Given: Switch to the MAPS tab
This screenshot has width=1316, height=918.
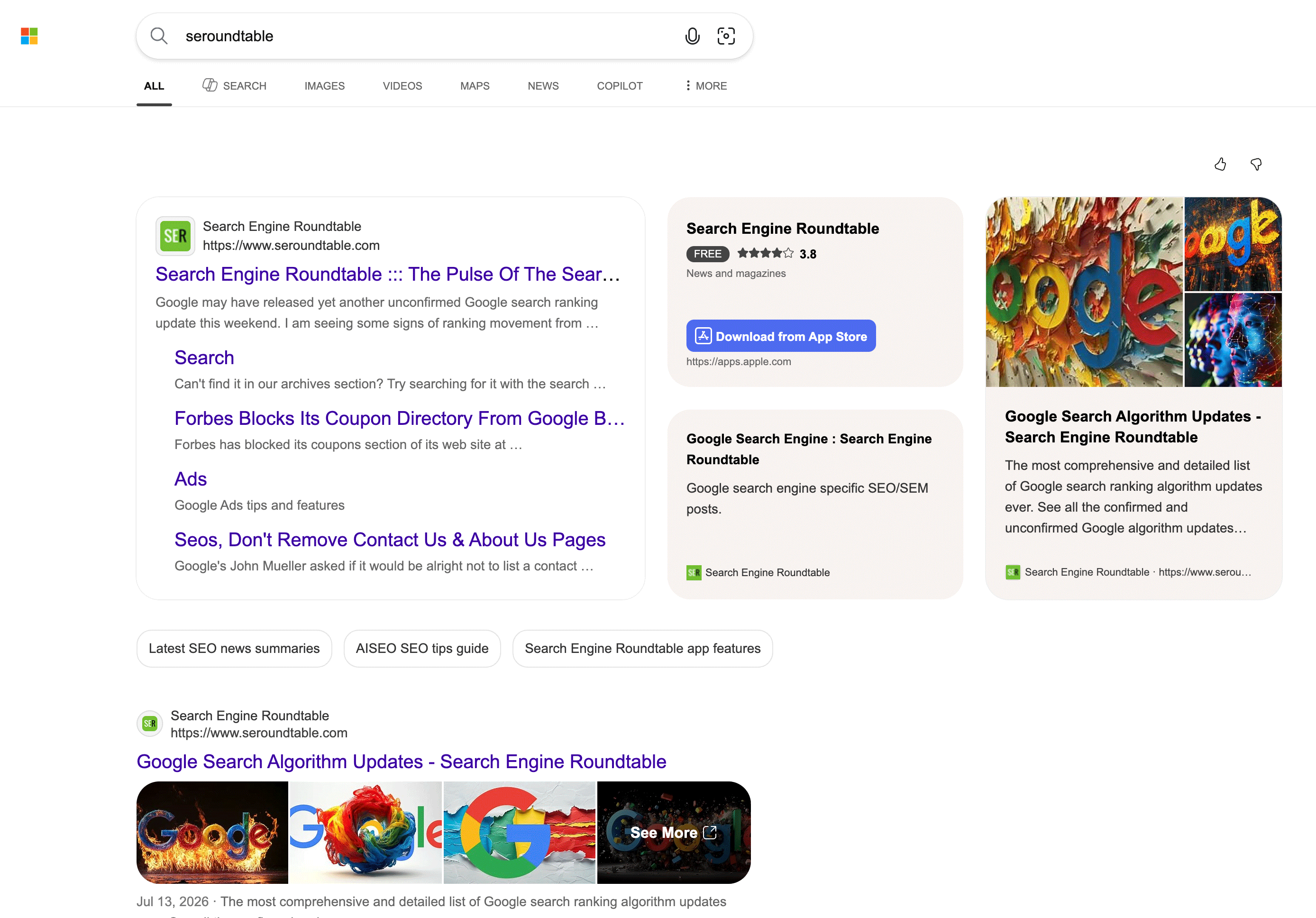Looking at the screenshot, I should 475,86.
